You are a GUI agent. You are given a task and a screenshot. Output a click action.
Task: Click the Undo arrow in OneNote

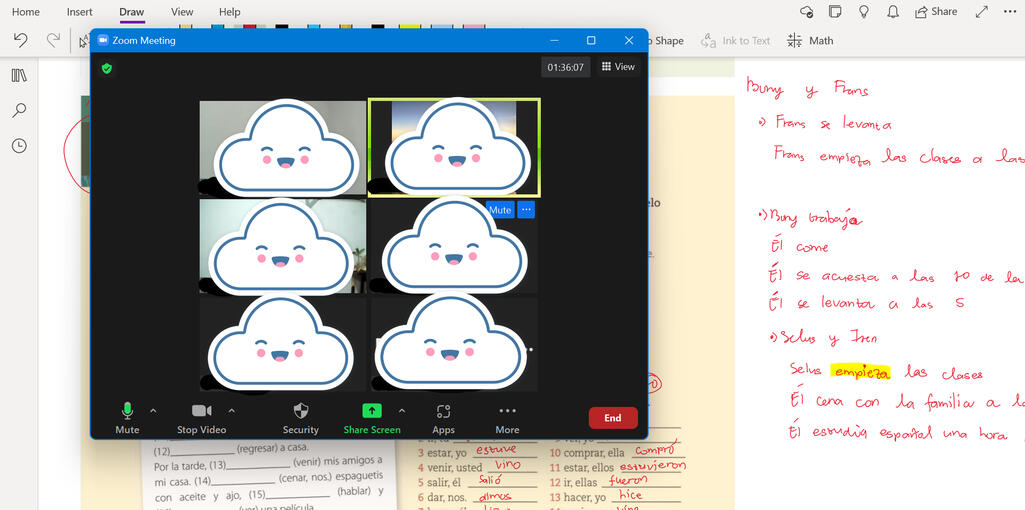point(21,41)
